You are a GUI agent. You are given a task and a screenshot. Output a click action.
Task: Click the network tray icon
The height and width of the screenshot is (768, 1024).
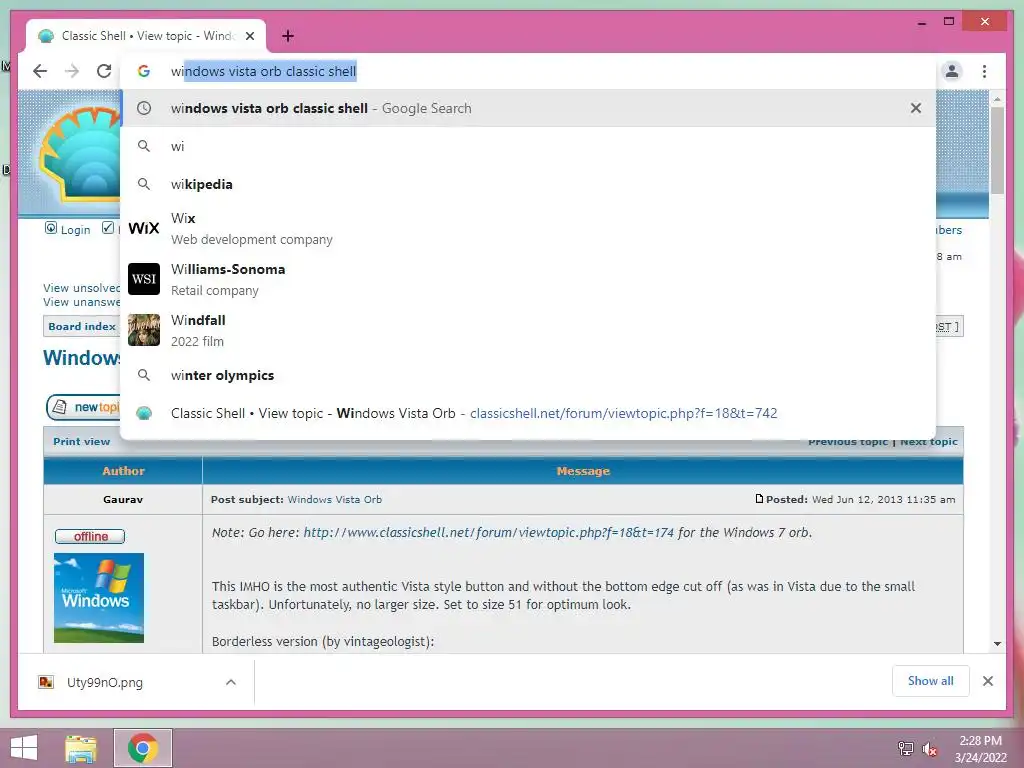coord(905,748)
